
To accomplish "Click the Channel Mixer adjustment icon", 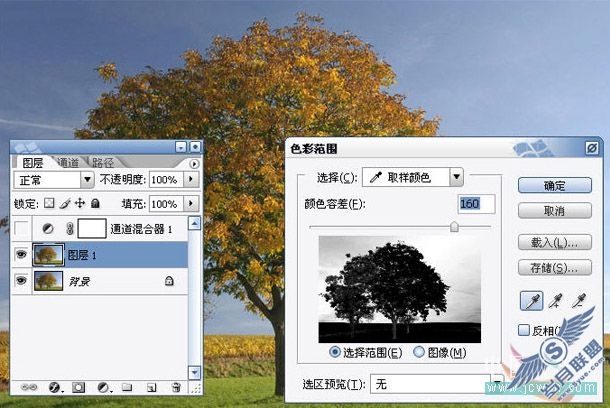I will 48,229.
